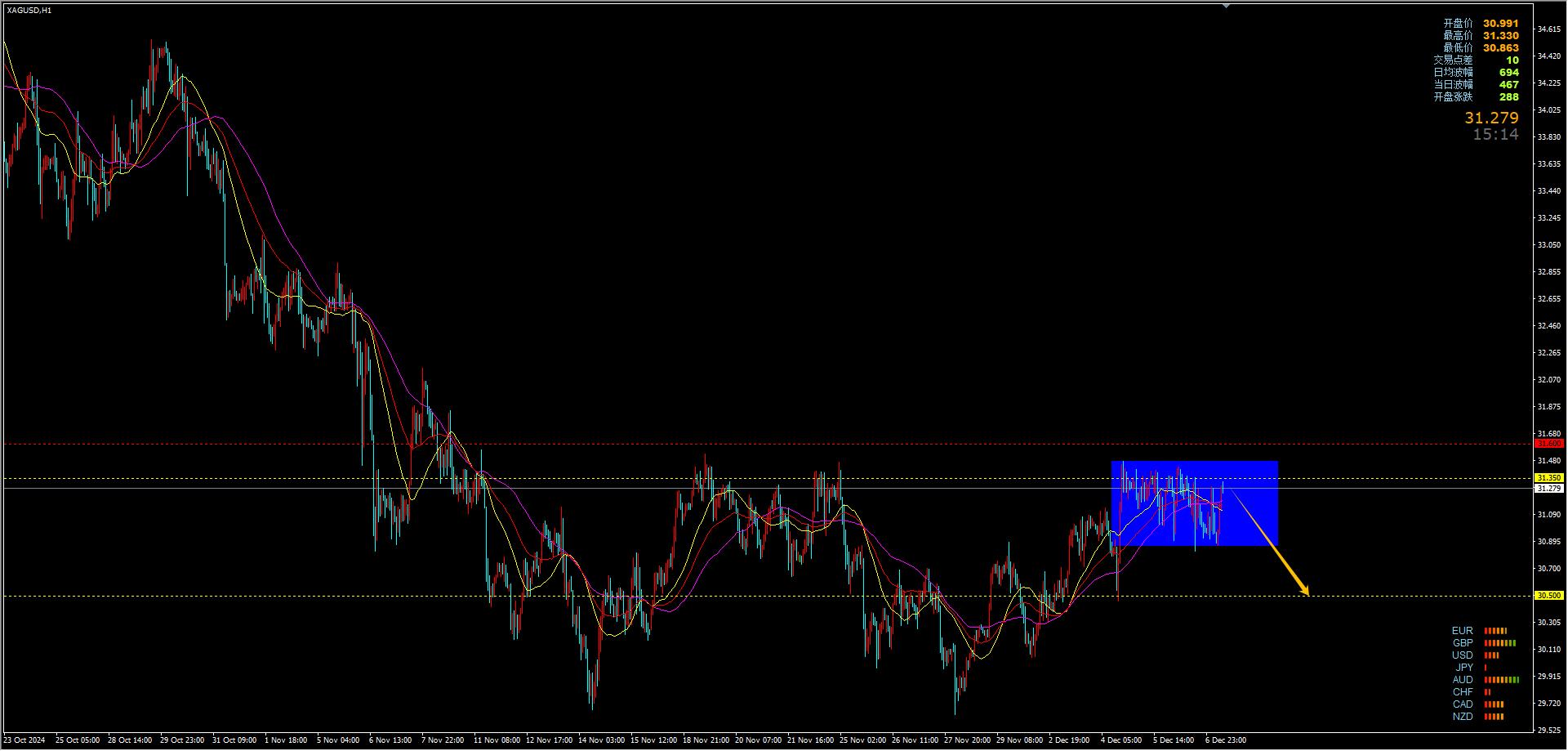
Task: Click the gray countdown timer 15:14
Action: point(1495,135)
